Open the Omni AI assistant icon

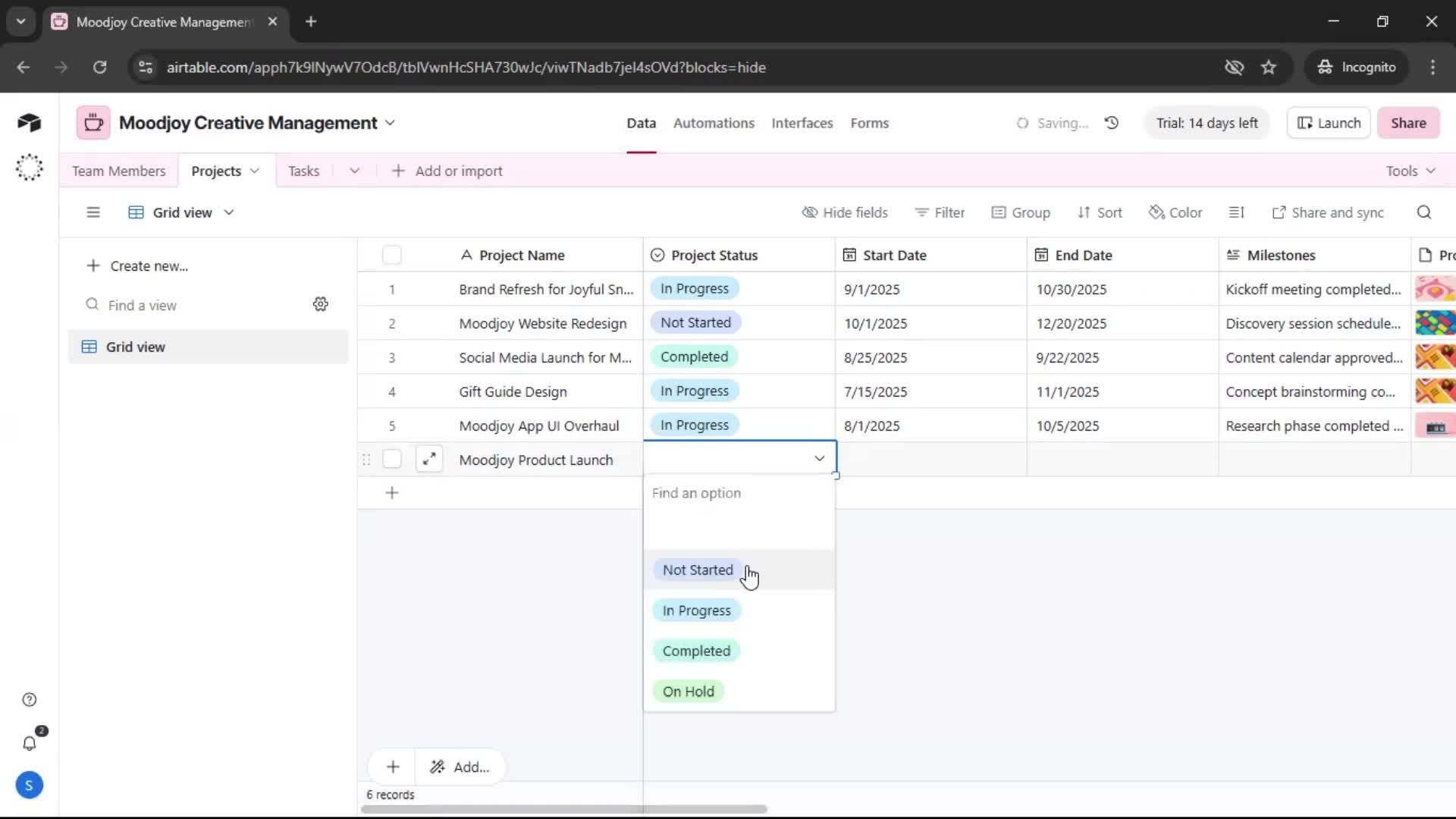click(x=29, y=168)
